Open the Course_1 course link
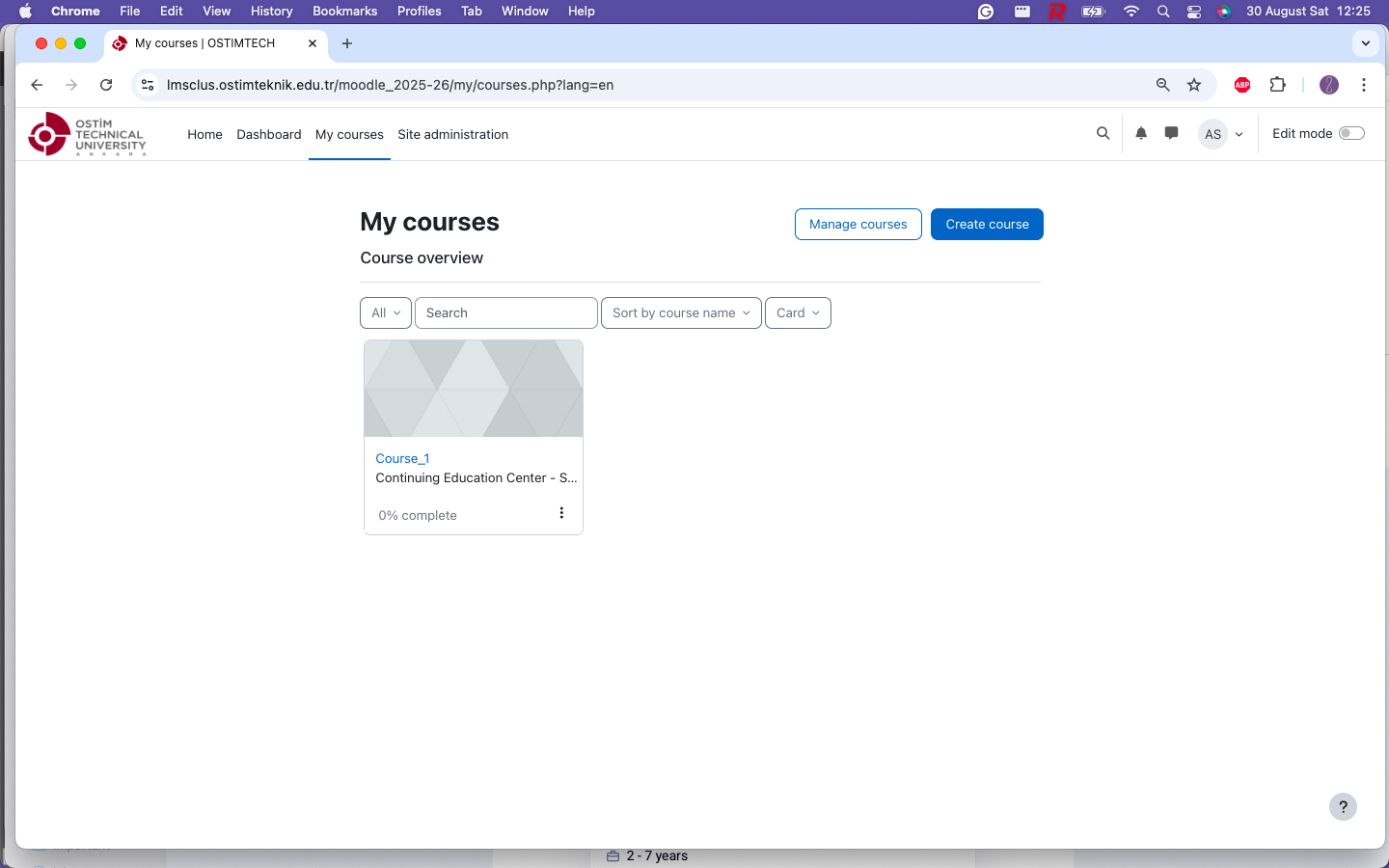Screen dimensions: 1389x868 402,458
